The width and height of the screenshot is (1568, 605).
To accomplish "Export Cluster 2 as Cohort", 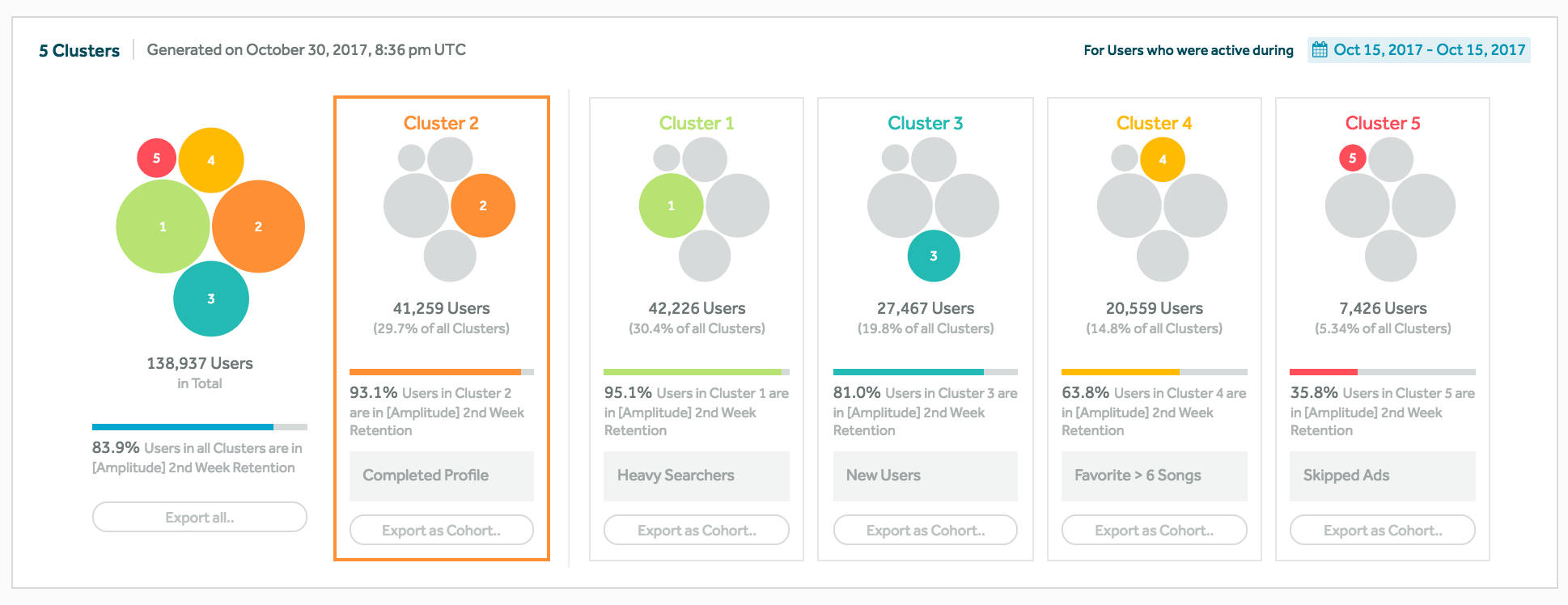I will (x=441, y=531).
